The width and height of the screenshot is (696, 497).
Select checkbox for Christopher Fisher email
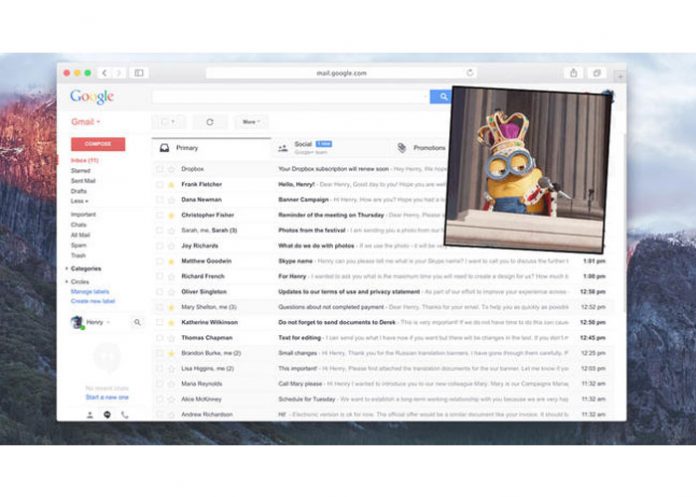(x=160, y=215)
